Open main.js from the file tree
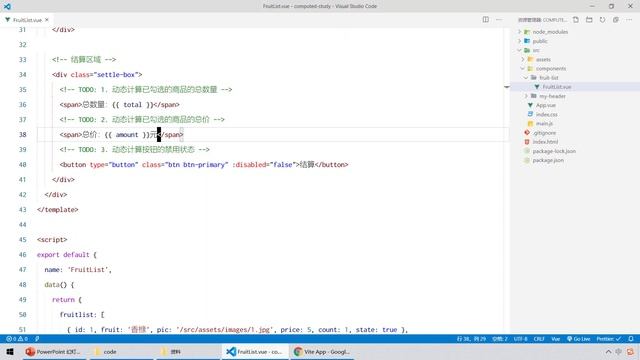Viewport: 640px width, 360px height. click(x=544, y=124)
